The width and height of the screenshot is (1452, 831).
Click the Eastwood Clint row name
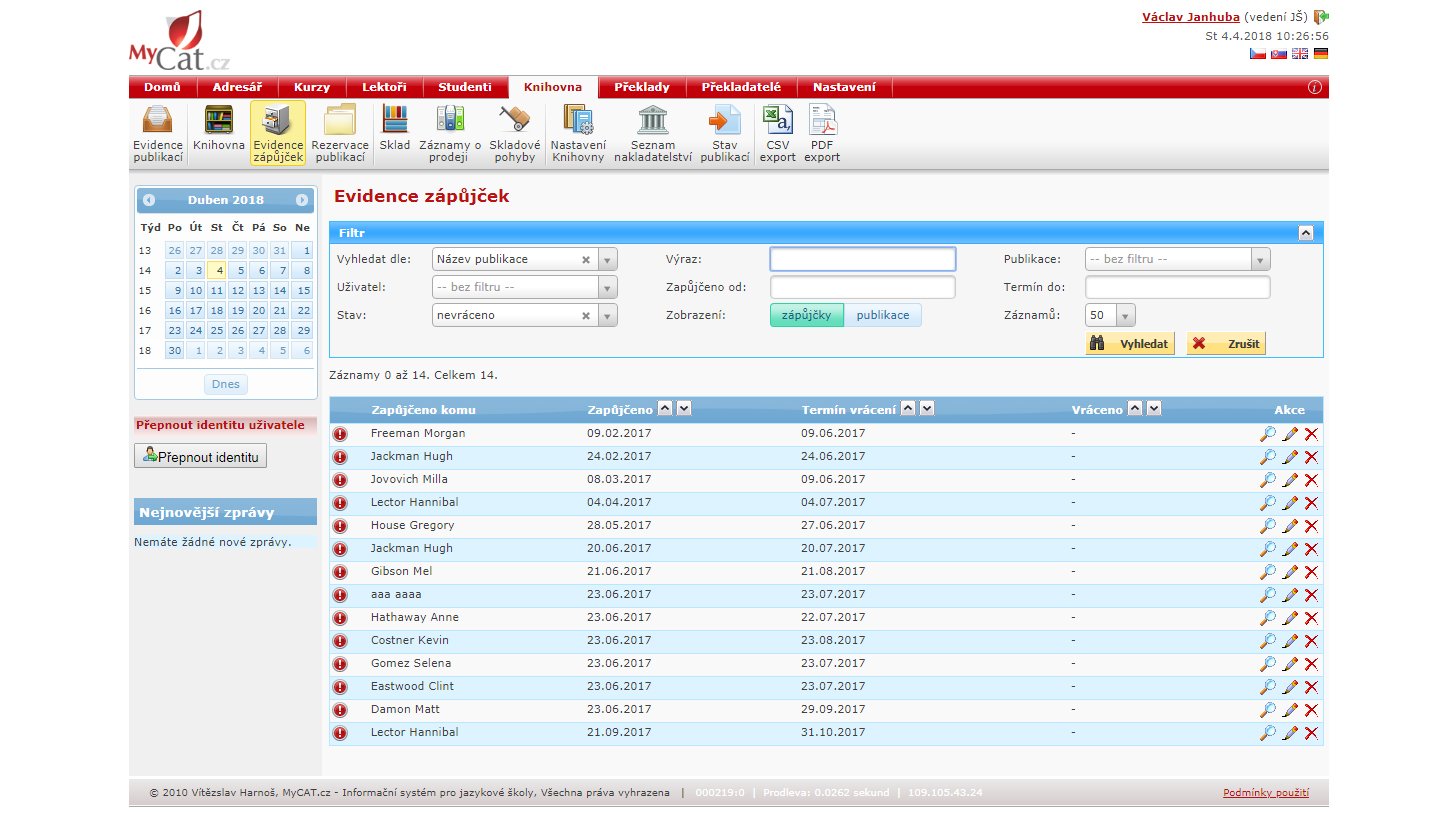tap(412, 686)
